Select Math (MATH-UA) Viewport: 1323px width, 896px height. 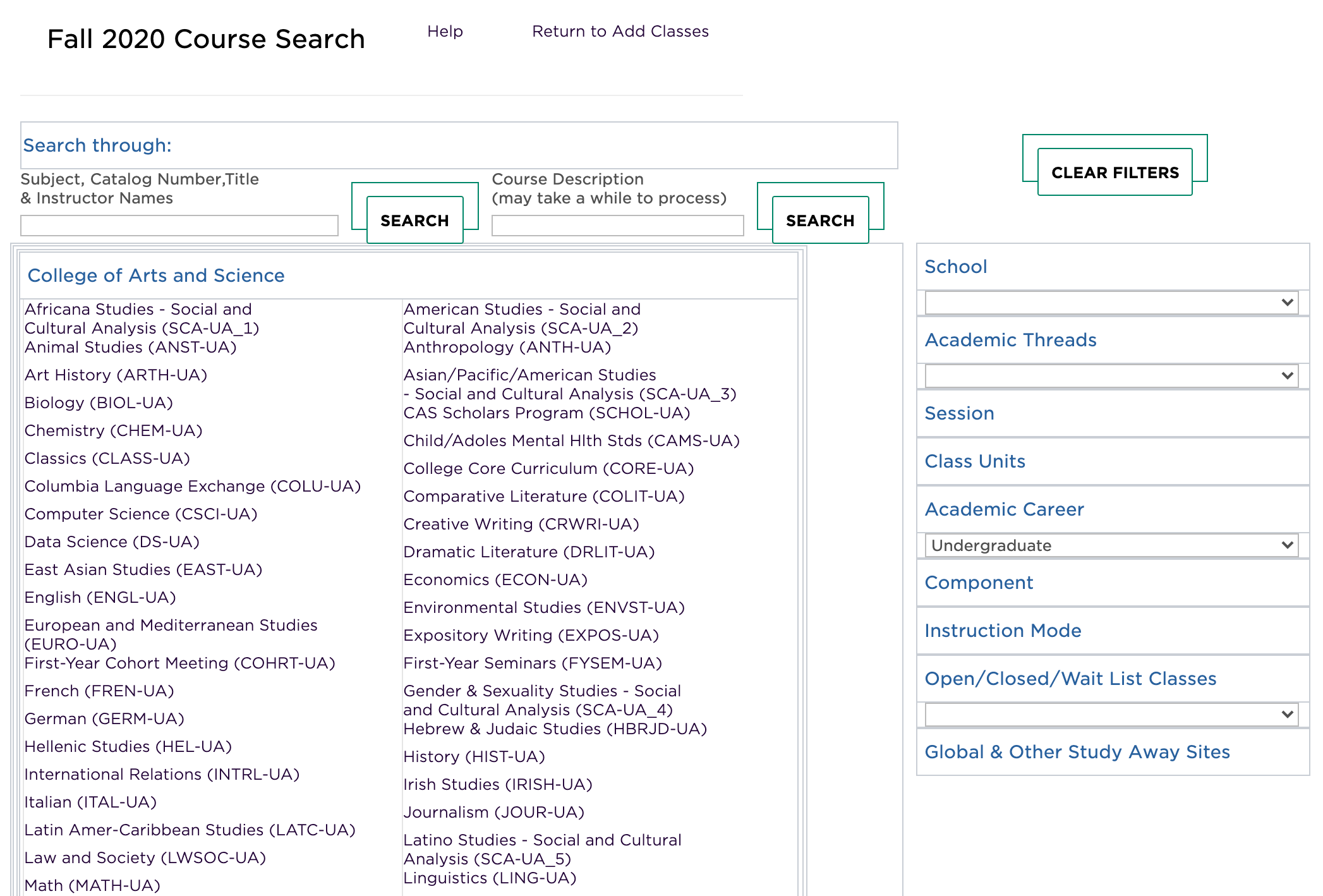(x=92, y=886)
